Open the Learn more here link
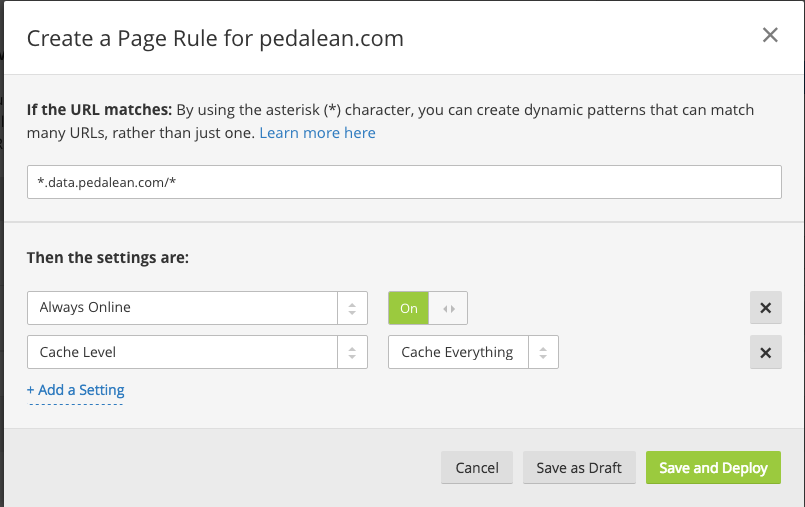This screenshot has height=507, width=805. point(317,132)
